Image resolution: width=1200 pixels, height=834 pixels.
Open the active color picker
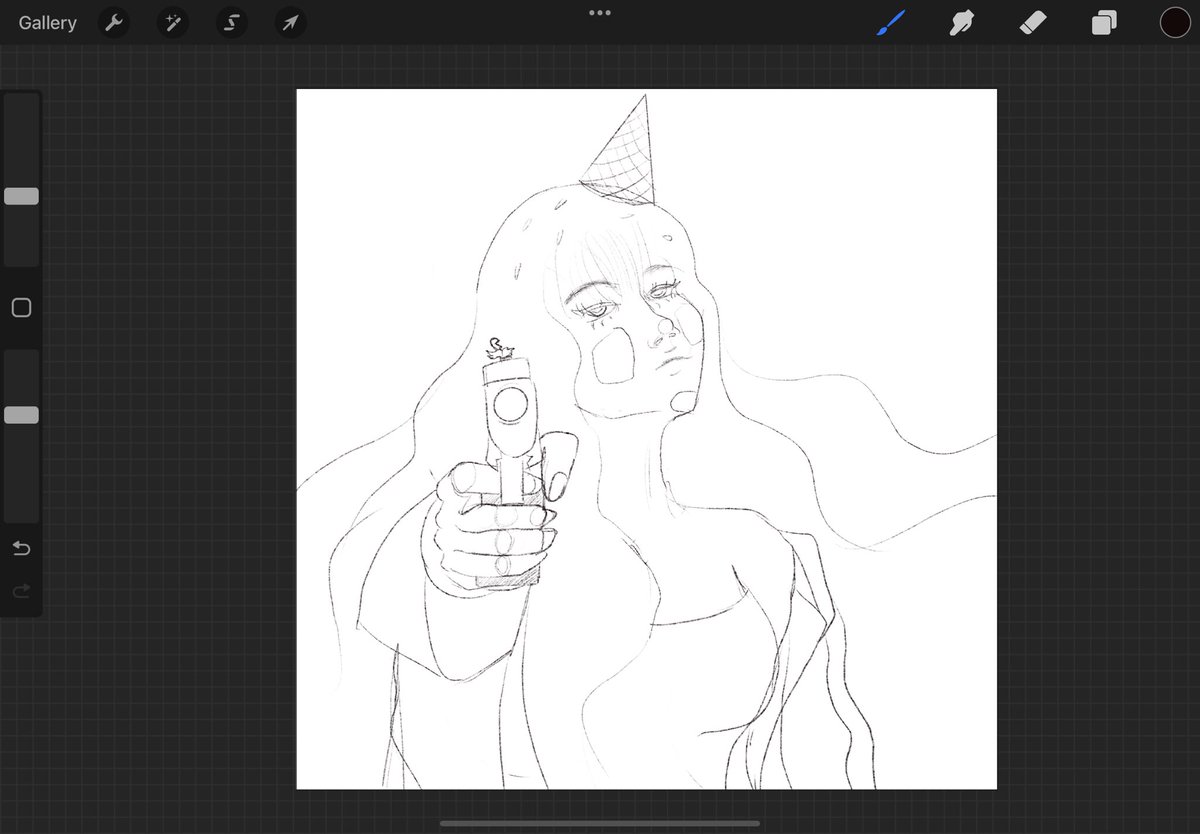[x=1175, y=23]
